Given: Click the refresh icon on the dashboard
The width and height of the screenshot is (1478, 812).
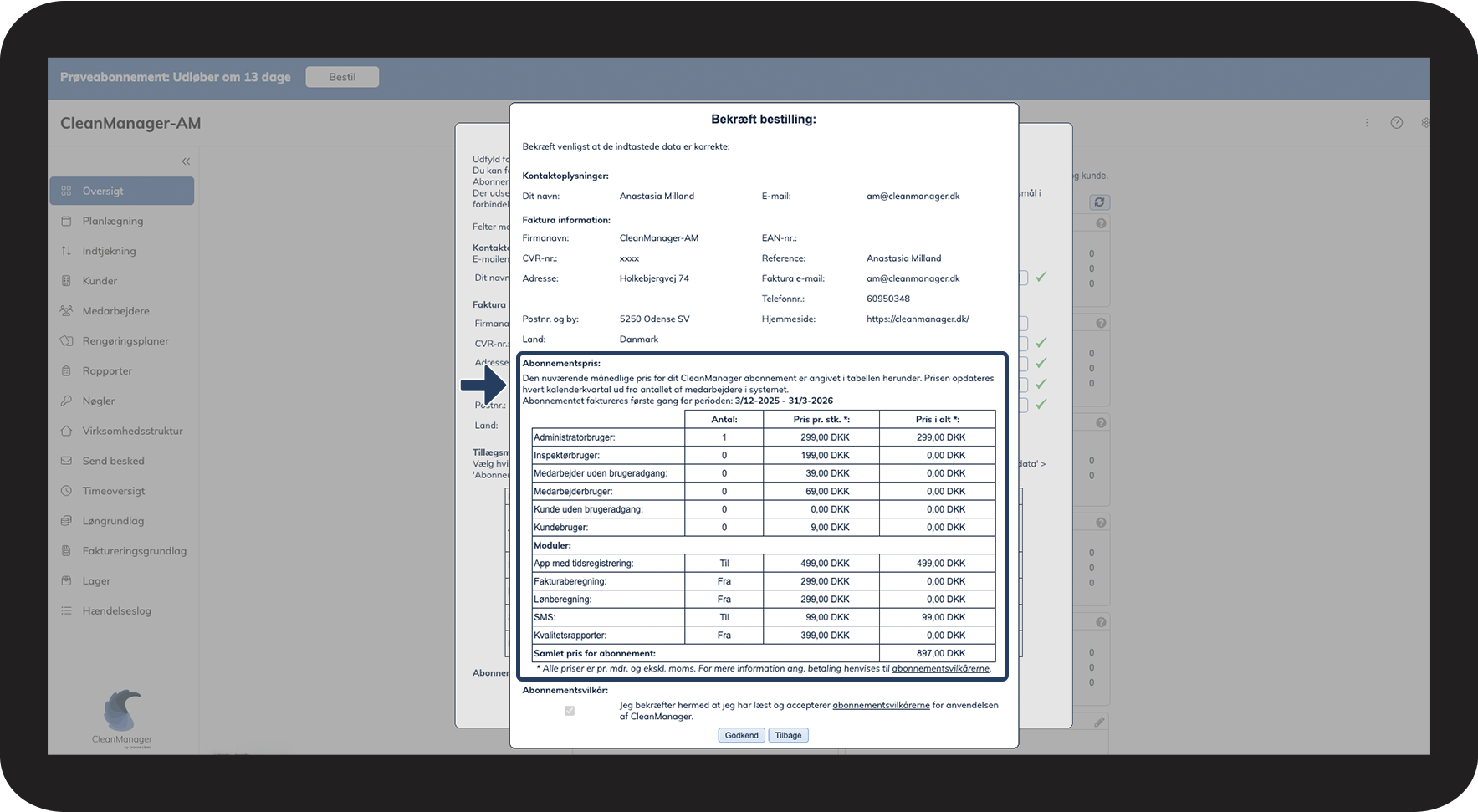Looking at the screenshot, I should click(x=1099, y=202).
